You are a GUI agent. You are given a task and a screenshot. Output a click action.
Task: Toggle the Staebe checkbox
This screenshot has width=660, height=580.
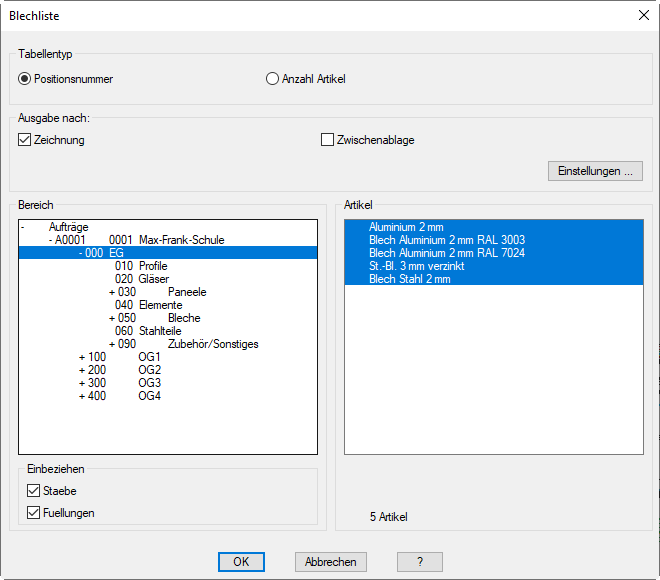point(34,491)
